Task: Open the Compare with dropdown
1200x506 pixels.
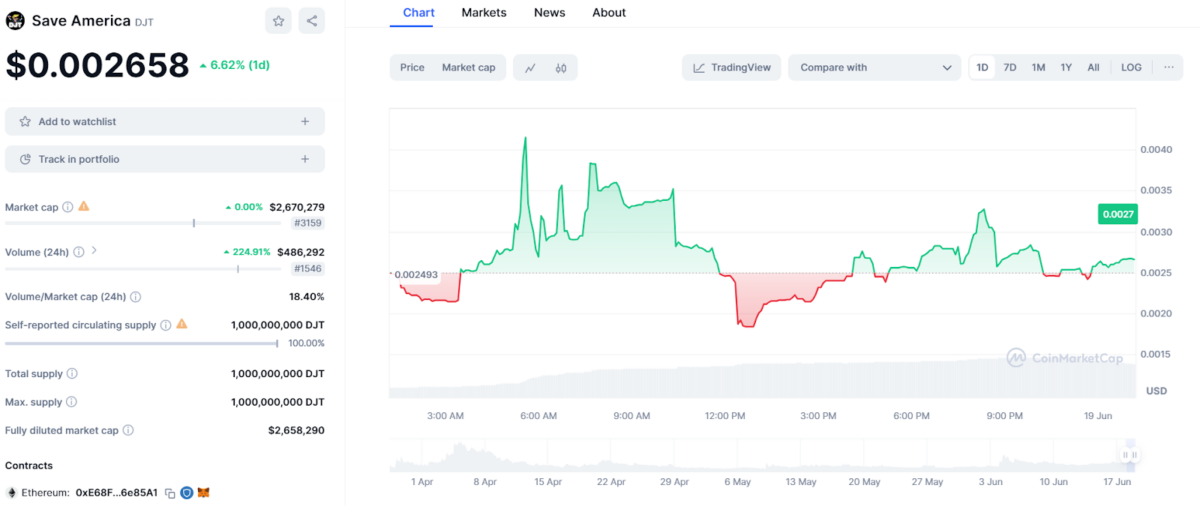Action: (875, 67)
